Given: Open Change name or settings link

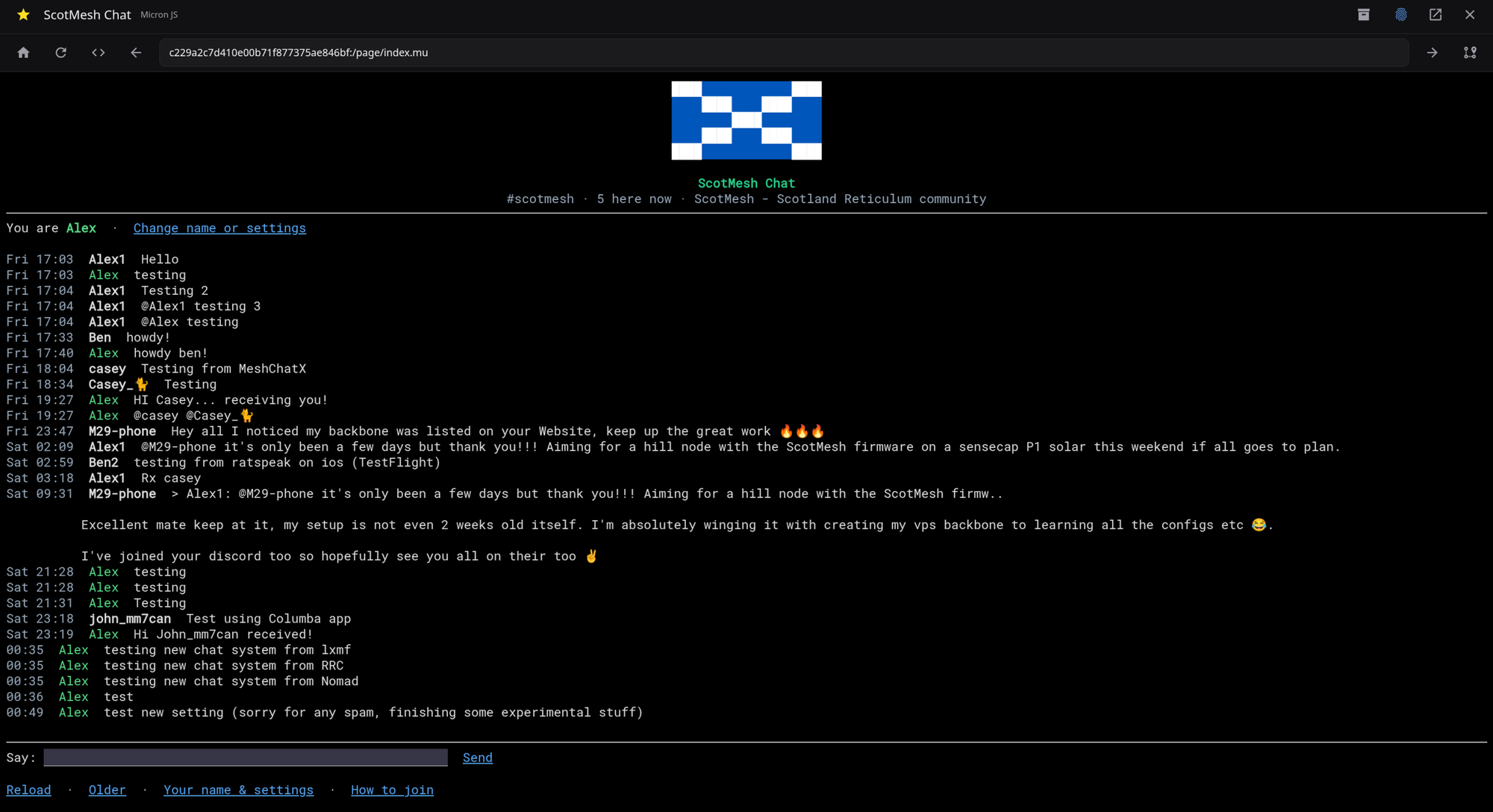Looking at the screenshot, I should tap(219, 228).
